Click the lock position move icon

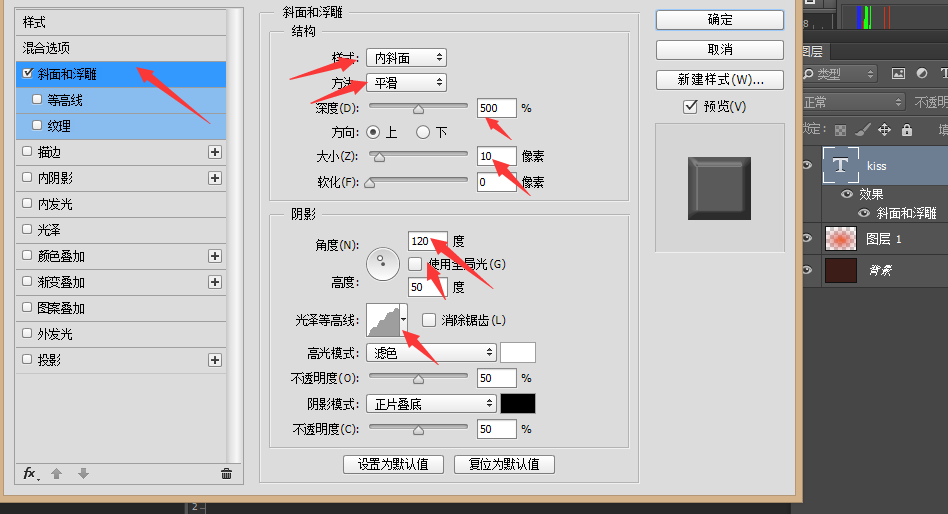coord(884,129)
